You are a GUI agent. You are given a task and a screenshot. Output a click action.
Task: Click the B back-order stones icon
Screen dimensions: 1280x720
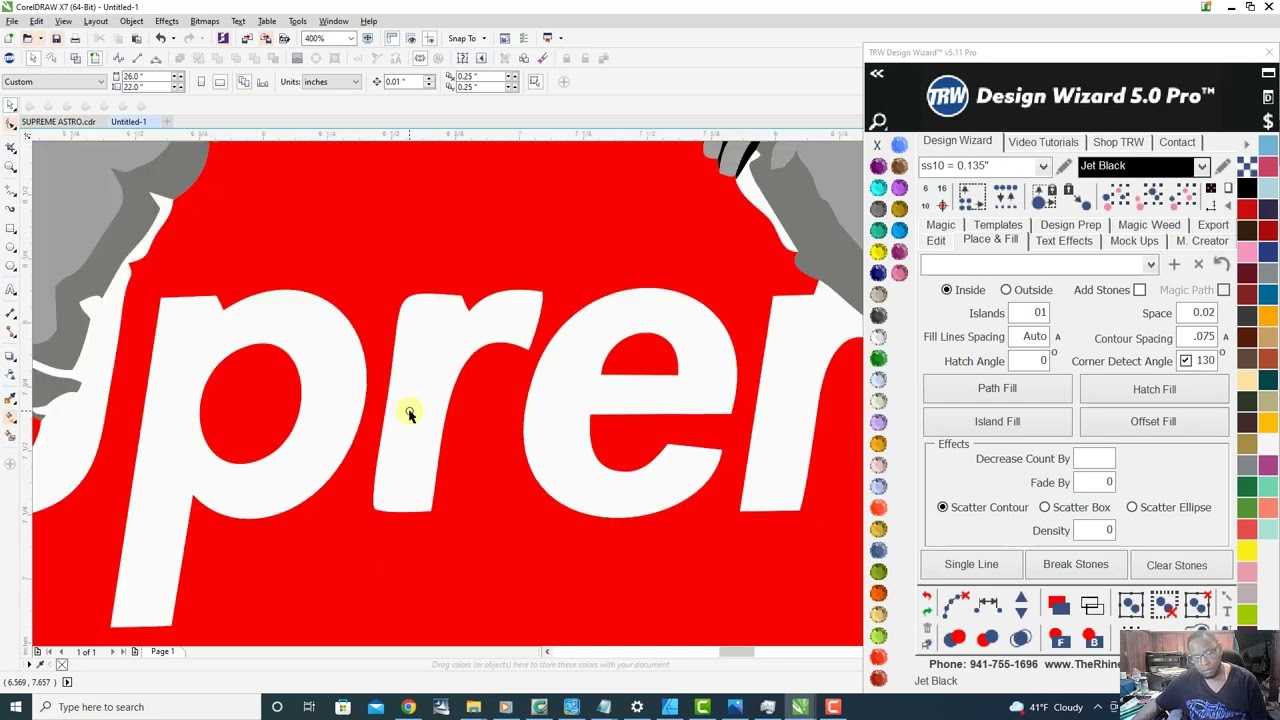point(1092,638)
